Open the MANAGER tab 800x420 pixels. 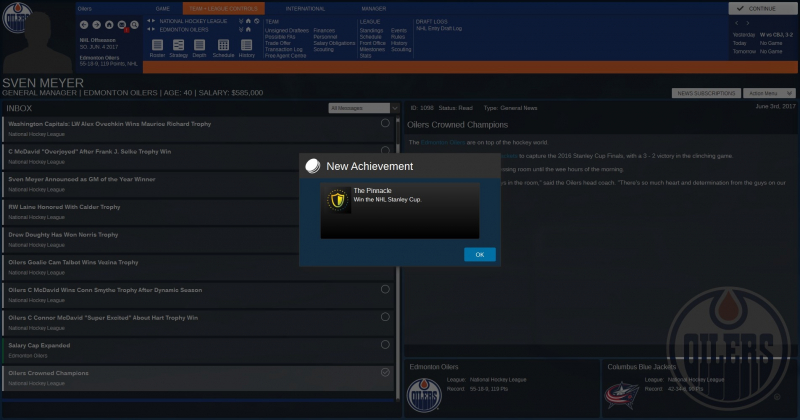373,9
